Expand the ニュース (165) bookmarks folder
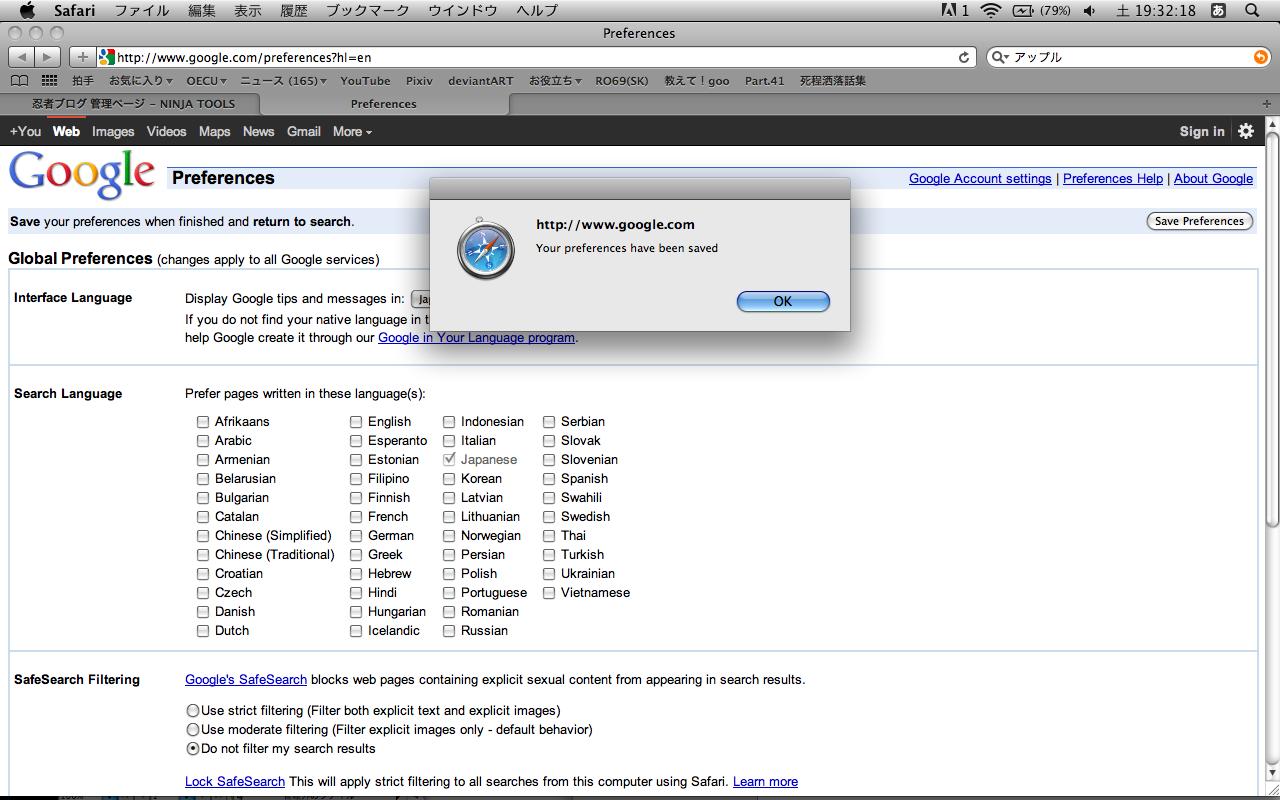This screenshot has width=1280, height=800. tap(283, 81)
